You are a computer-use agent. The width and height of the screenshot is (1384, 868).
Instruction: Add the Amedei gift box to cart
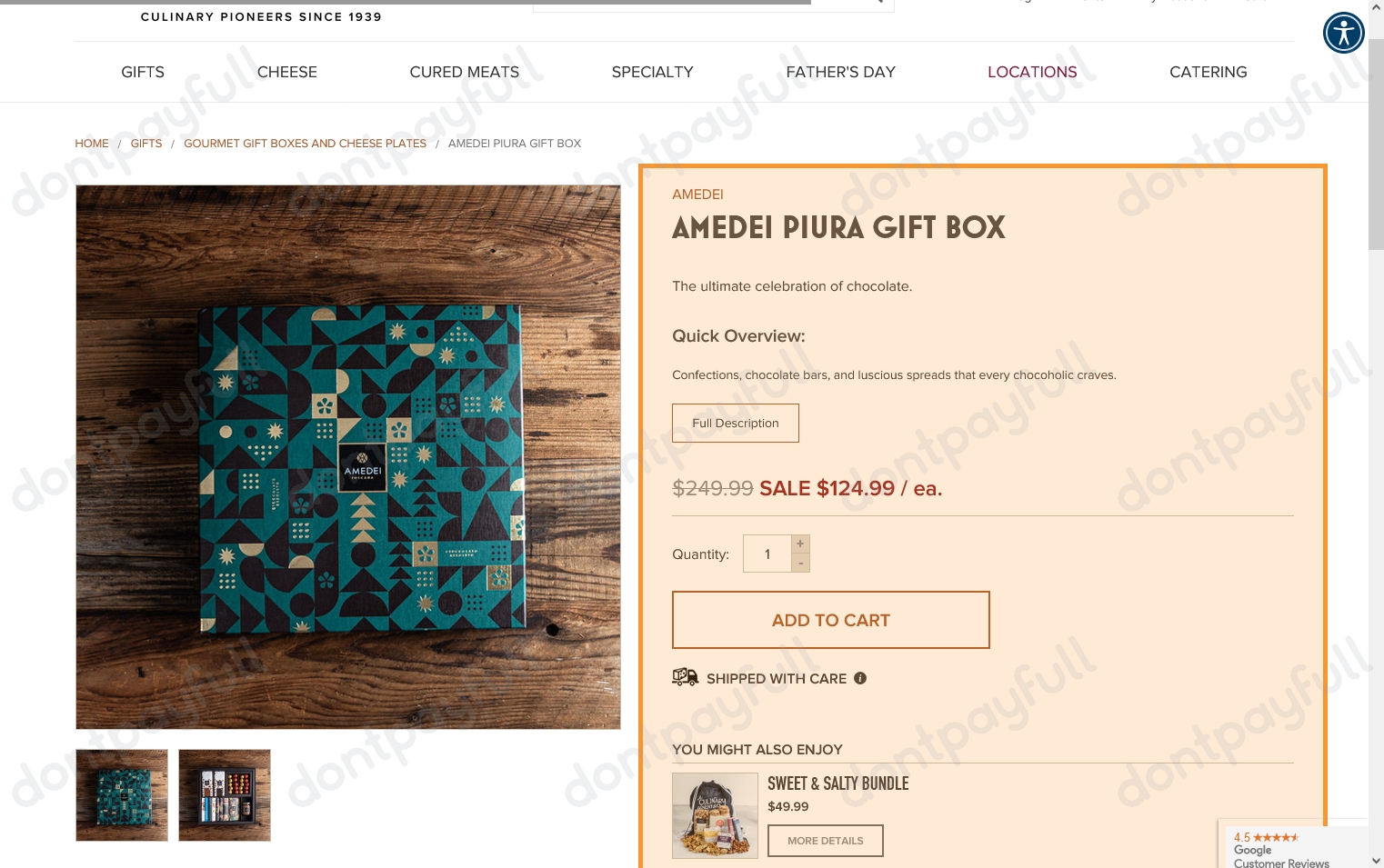[x=831, y=620]
